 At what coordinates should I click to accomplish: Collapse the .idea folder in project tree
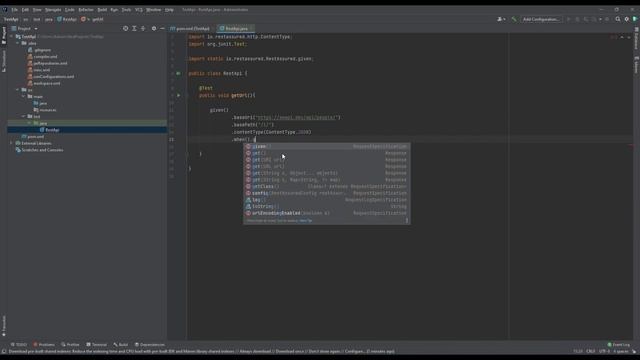pyautogui.click(x=18, y=43)
